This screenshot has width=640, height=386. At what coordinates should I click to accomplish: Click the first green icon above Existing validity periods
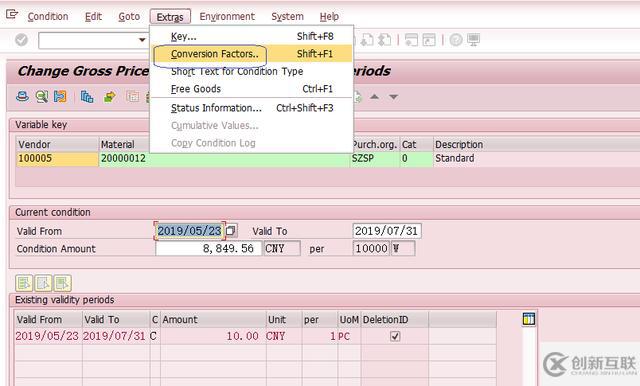24,283
